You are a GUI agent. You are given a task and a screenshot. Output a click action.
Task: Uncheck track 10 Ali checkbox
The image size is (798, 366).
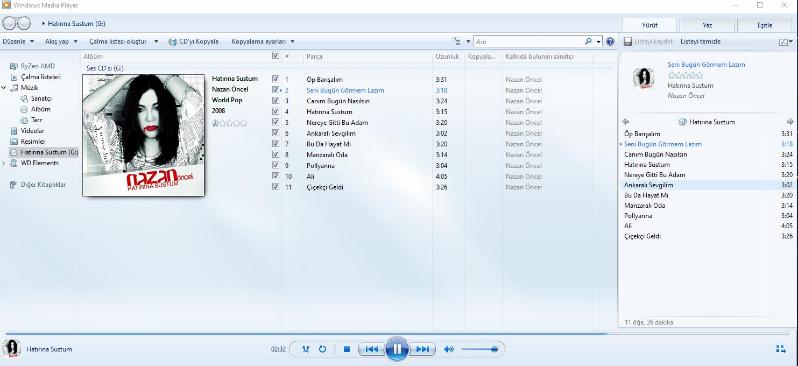[x=275, y=176]
